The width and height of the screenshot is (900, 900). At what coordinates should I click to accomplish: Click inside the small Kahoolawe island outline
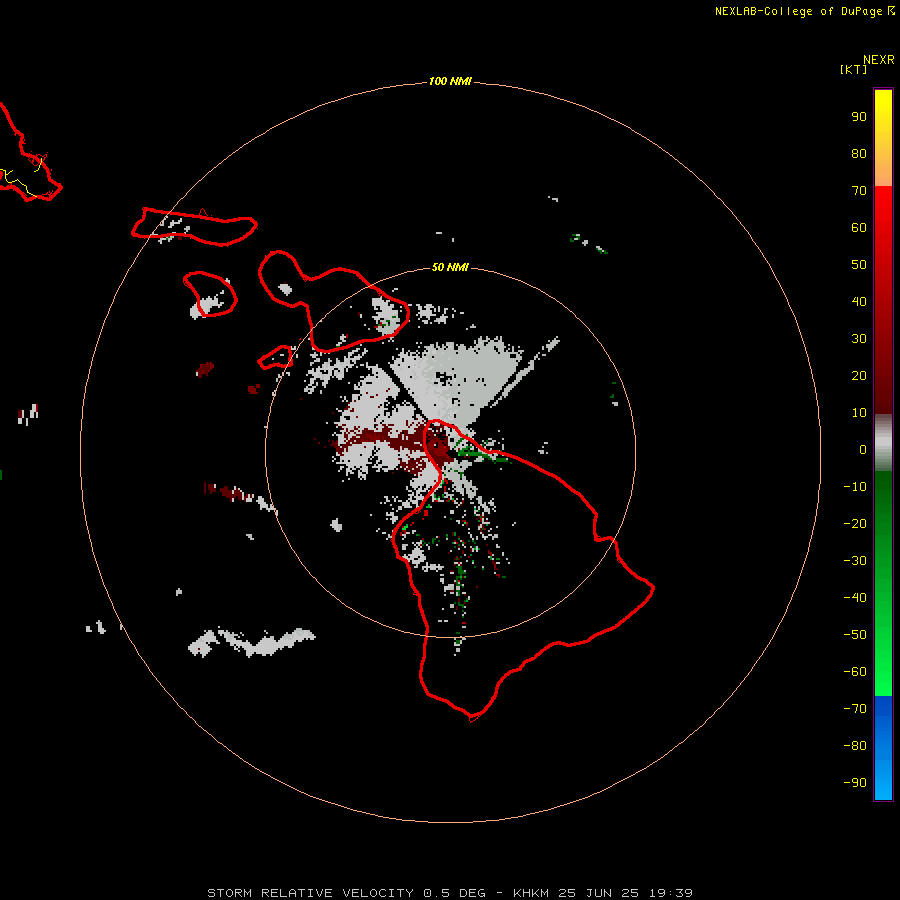tap(276, 358)
